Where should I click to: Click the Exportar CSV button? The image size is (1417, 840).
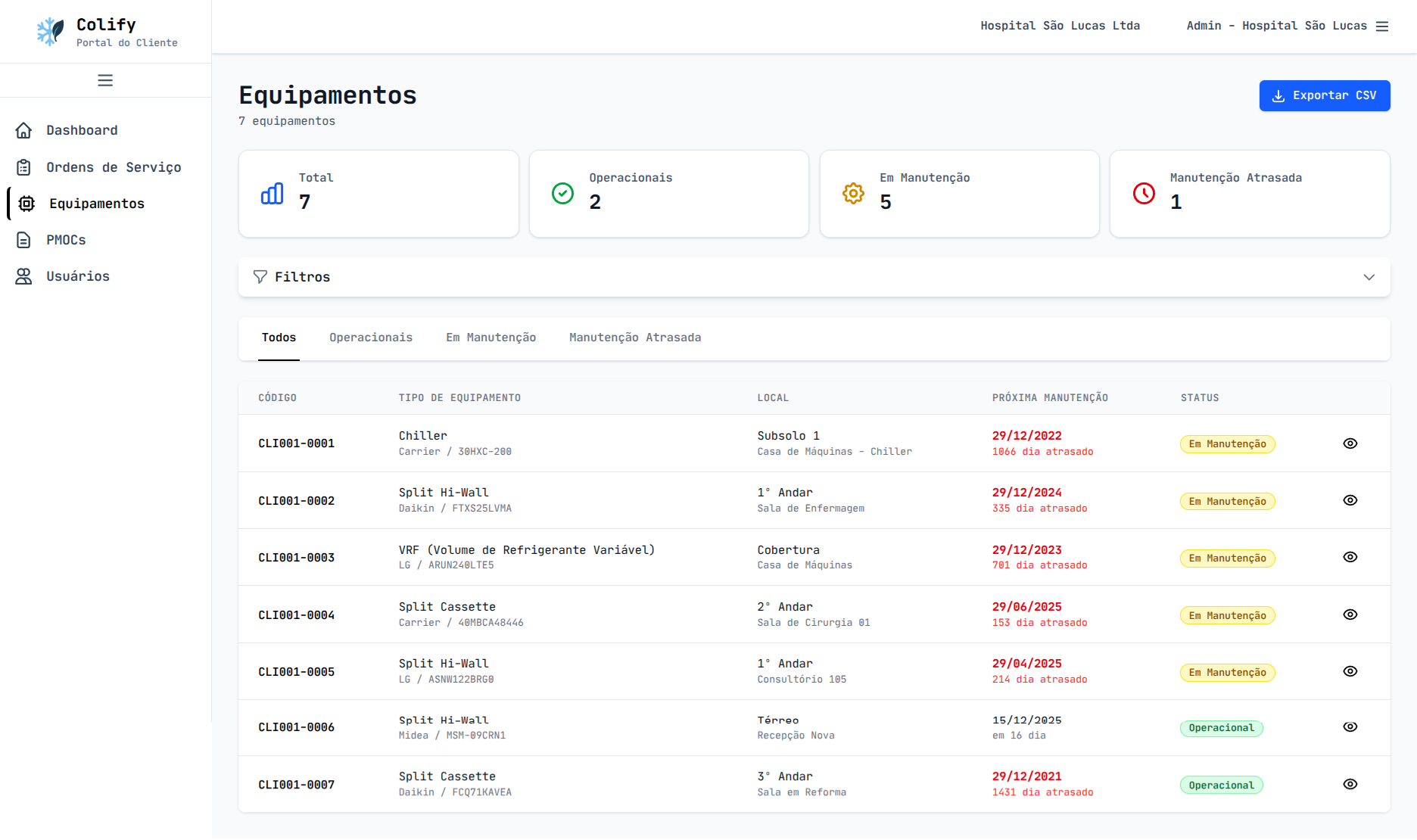tap(1324, 95)
